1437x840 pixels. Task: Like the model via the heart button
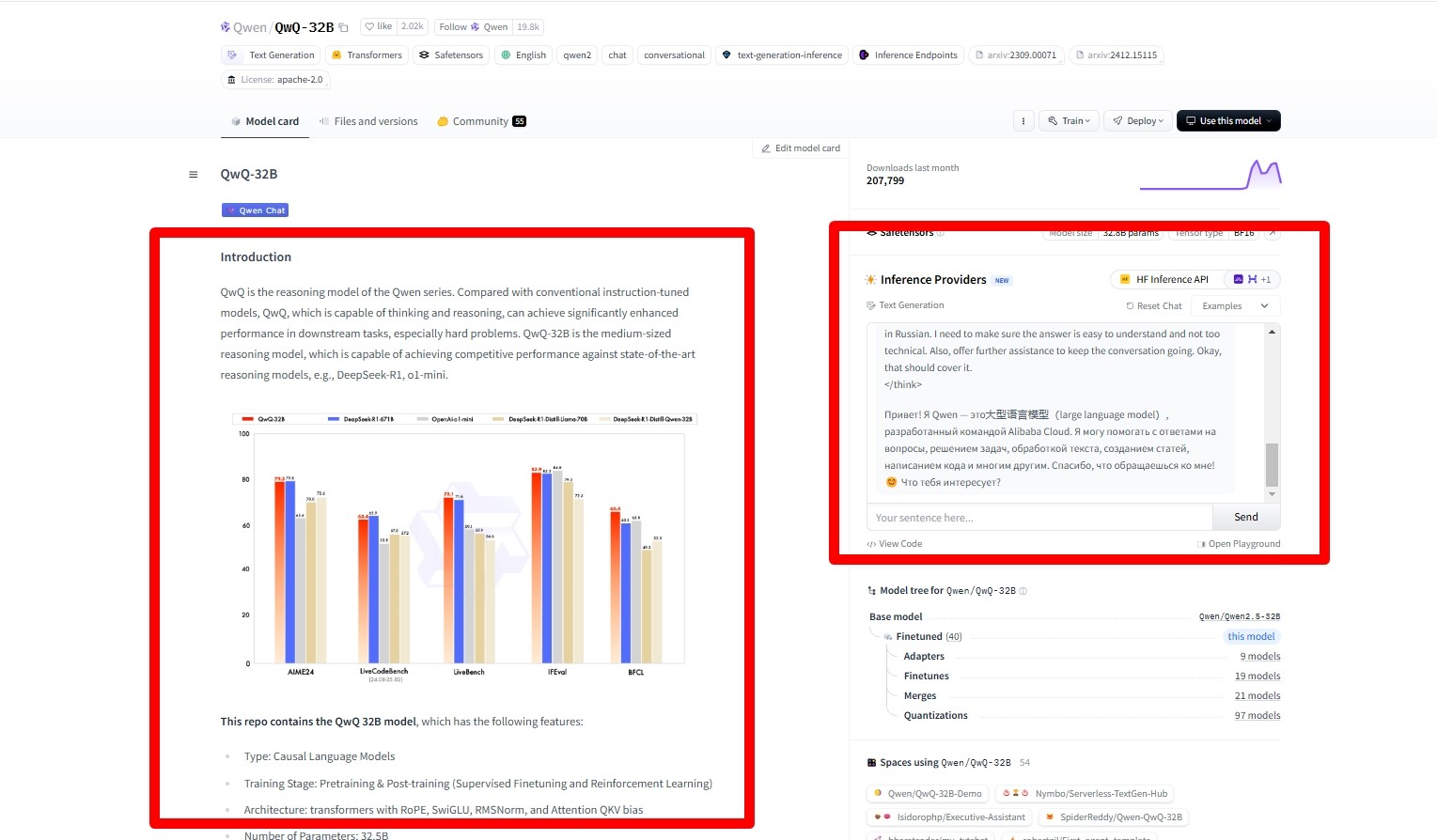(x=380, y=26)
